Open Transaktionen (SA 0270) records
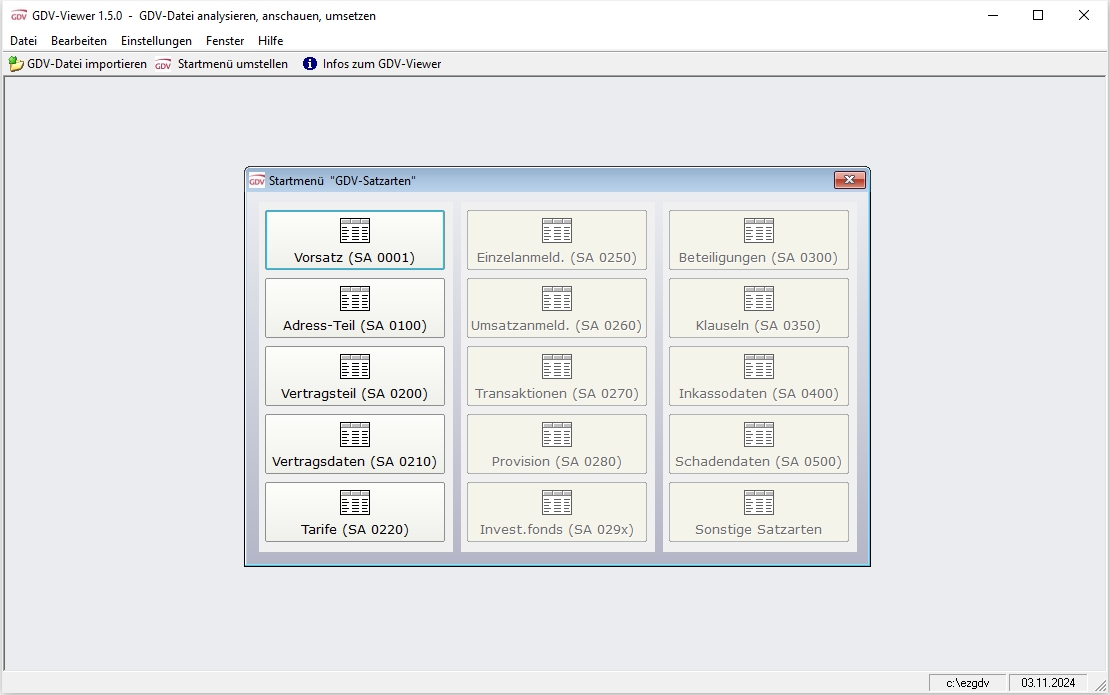Image resolution: width=1110 pixels, height=695 pixels. tap(556, 376)
